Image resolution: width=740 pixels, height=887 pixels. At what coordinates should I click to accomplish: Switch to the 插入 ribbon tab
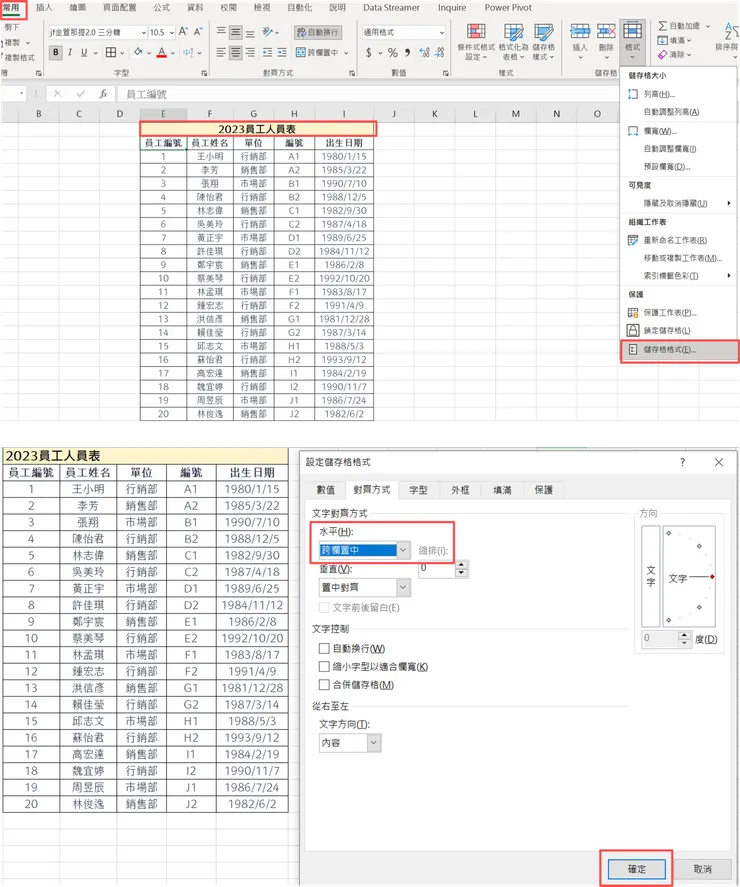(44, 7)
